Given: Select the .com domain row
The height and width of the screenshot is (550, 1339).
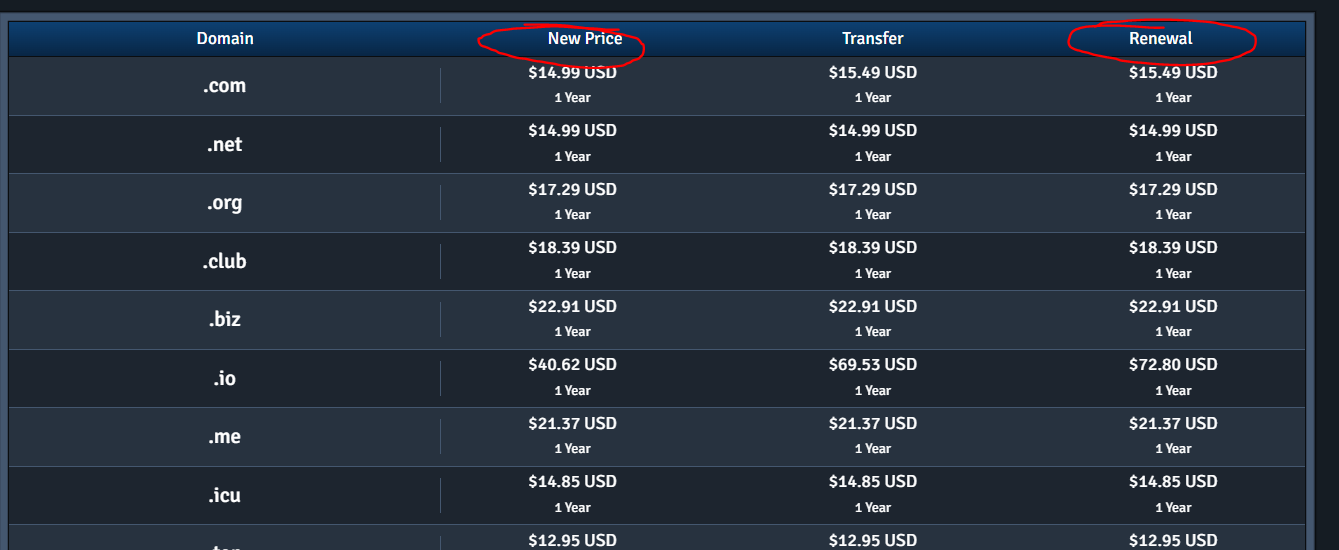Looking at the screenshot, I should [x=224, y=86].
